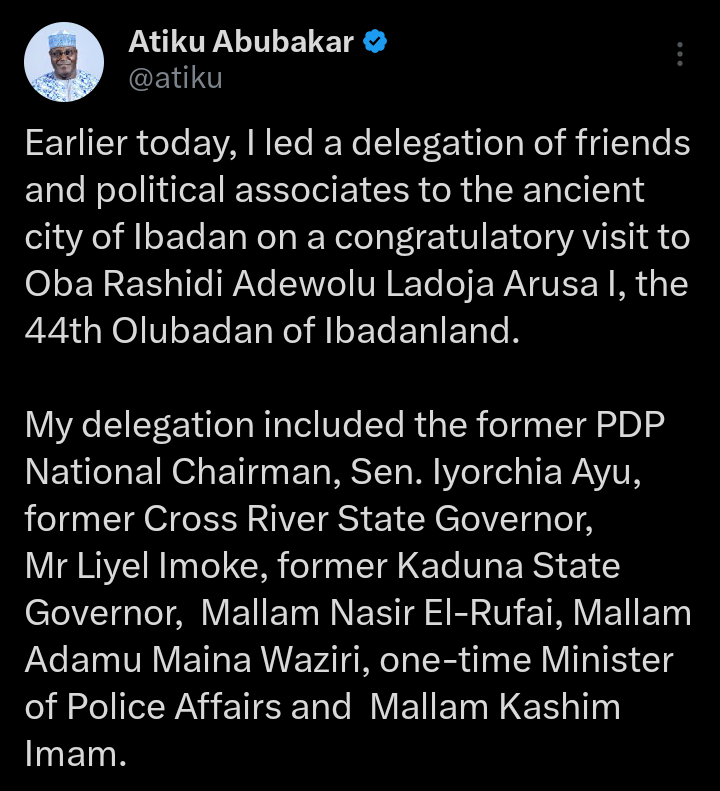
Task: Click the name "Mallam Kashim"
Action: click(495, 704)
